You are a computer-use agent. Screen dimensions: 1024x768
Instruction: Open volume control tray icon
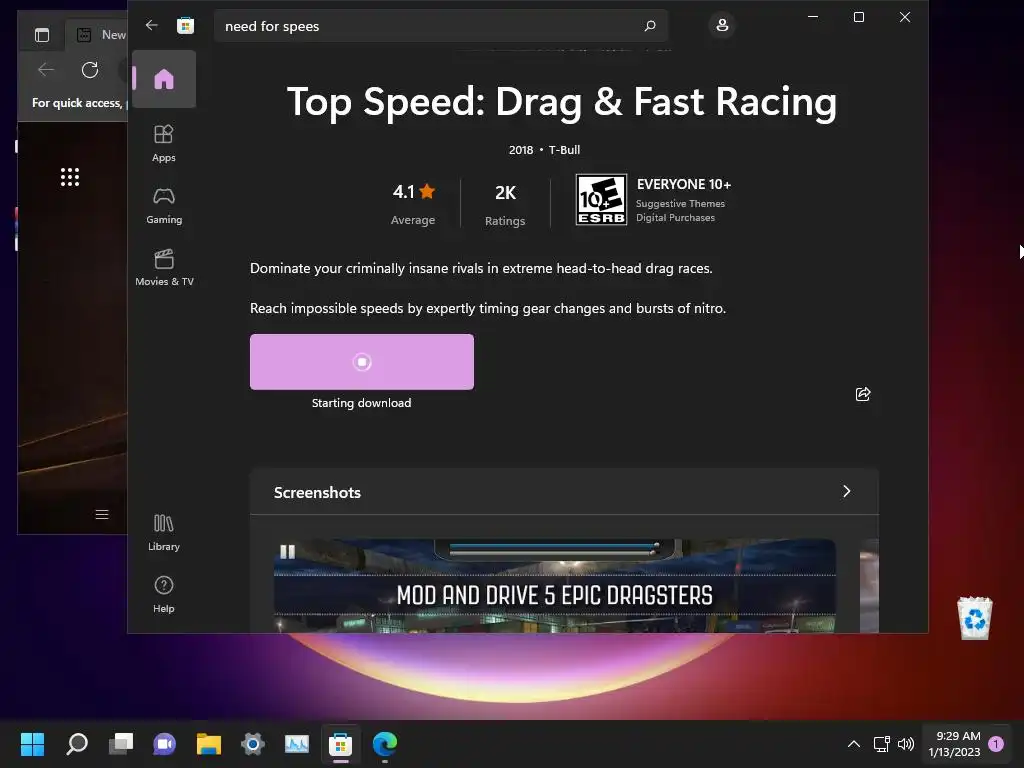[x=906, y=743]
